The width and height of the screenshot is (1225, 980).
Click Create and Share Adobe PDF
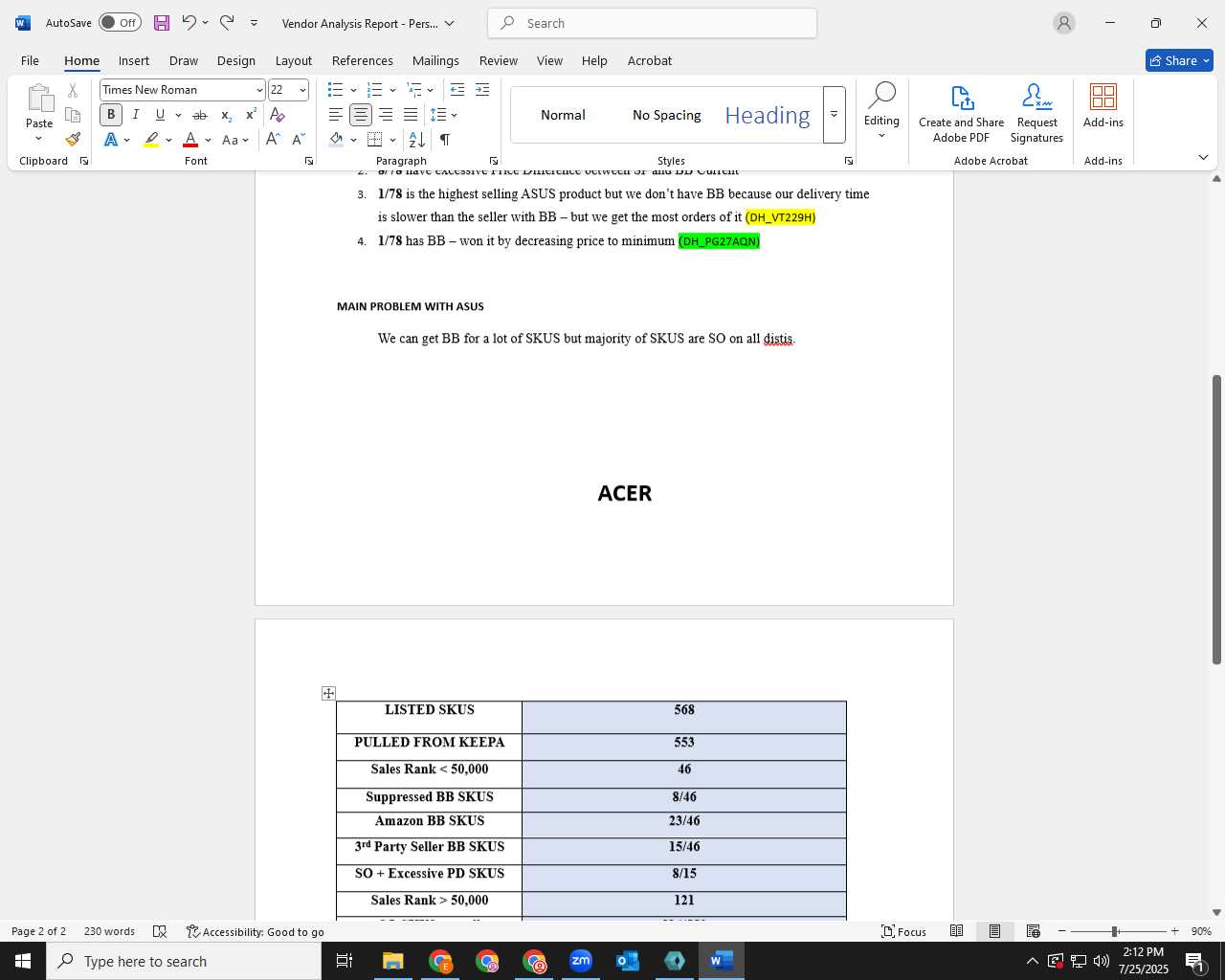(x=962, y=114)
